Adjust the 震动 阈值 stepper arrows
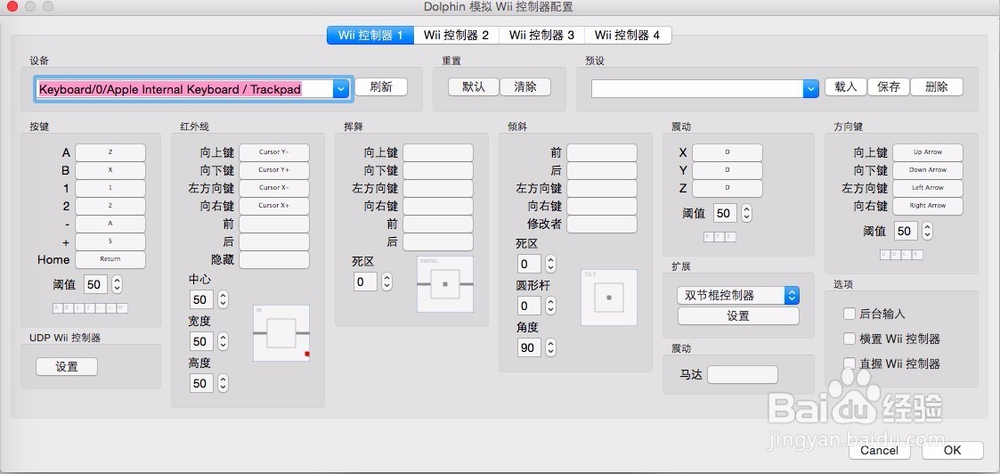 tap(746, 213)
